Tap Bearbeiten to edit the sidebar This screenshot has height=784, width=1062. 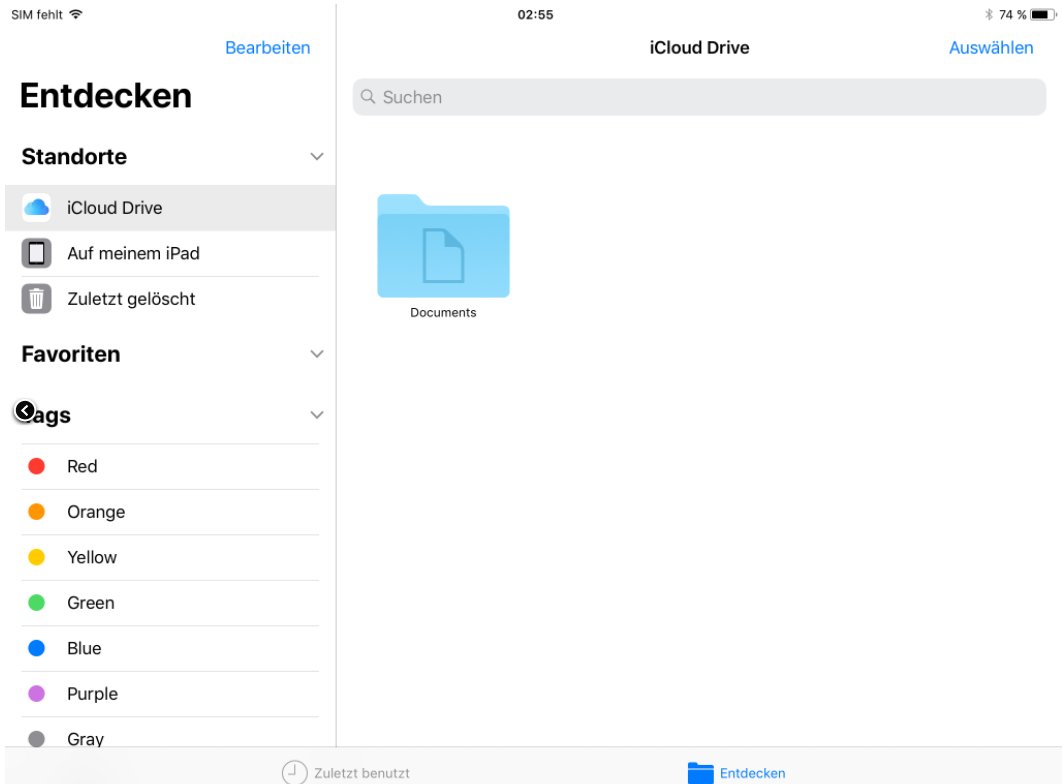268,47
